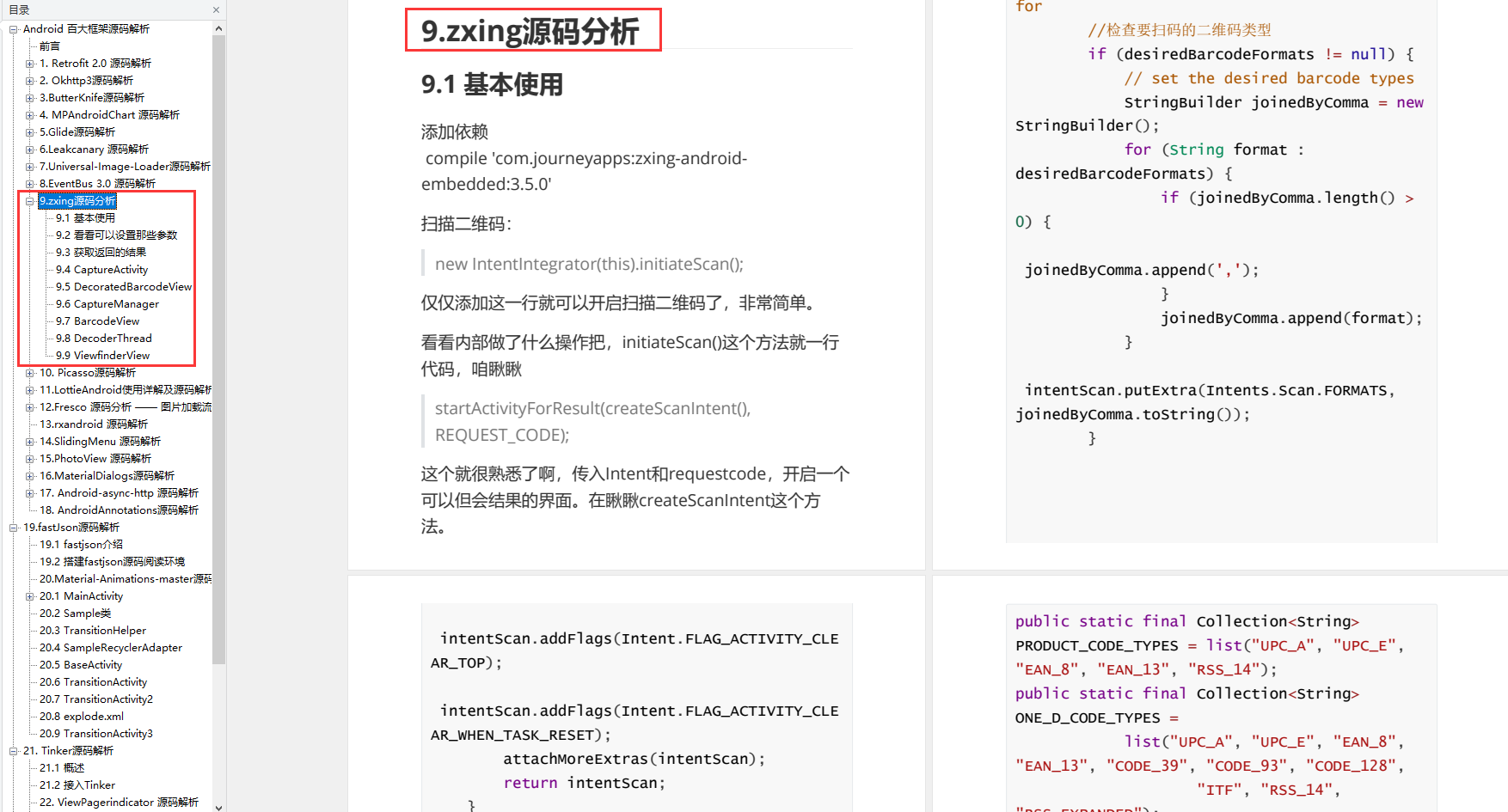1508x812 pixels.
Task: Open bookmark 13.rxandroid 源码解析
Action: point(94,424)
